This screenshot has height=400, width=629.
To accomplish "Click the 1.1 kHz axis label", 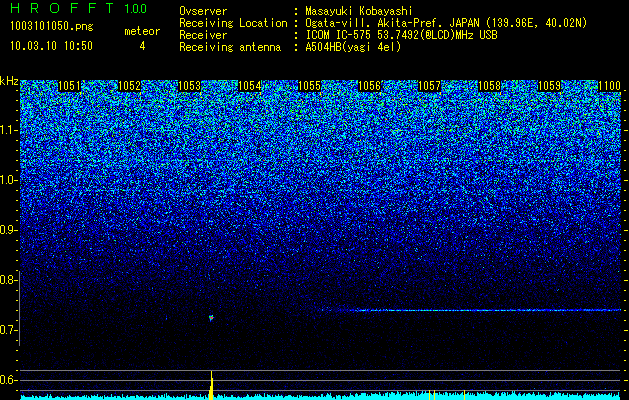I will [8, 130].
